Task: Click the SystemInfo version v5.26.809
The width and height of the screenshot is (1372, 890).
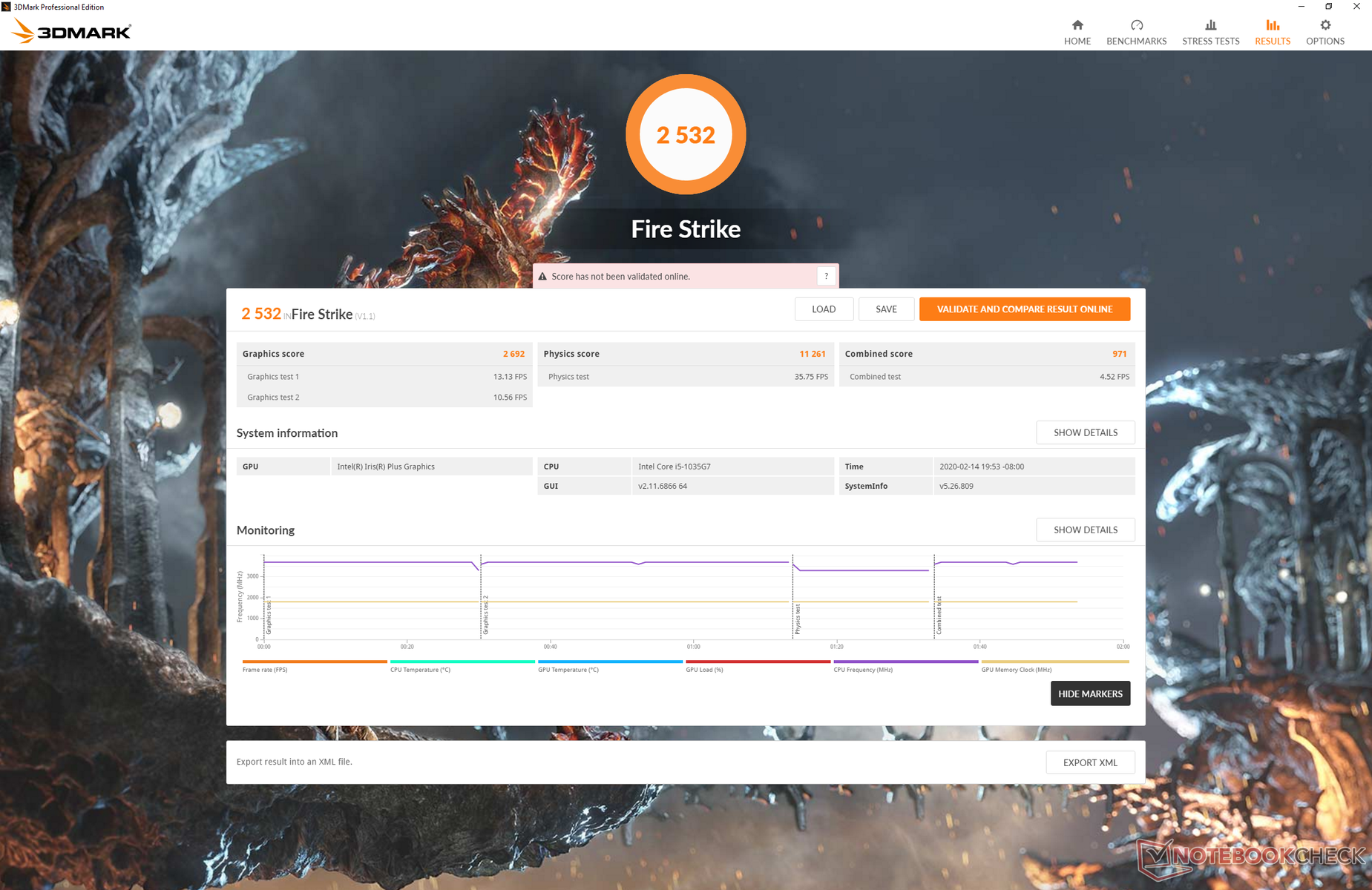Action: pyautogui.click(x=956, y=486)
